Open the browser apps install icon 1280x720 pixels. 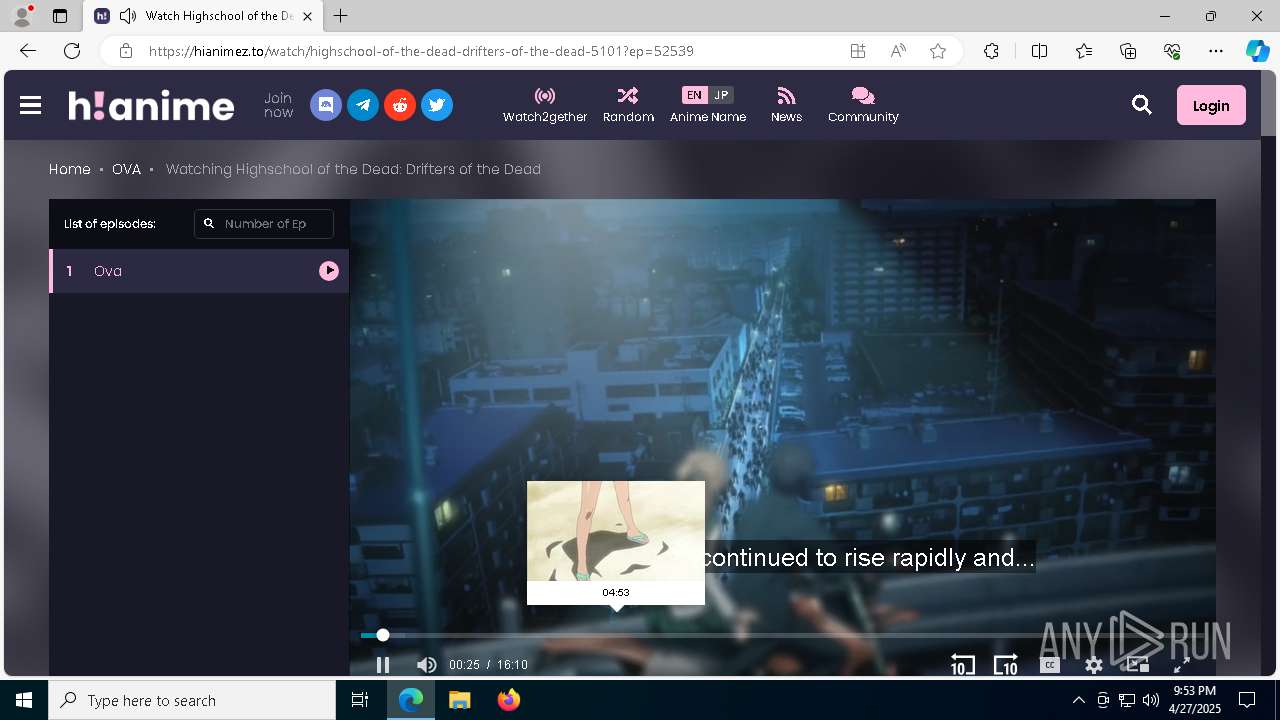pyautogui.click(x=858, y=51)
